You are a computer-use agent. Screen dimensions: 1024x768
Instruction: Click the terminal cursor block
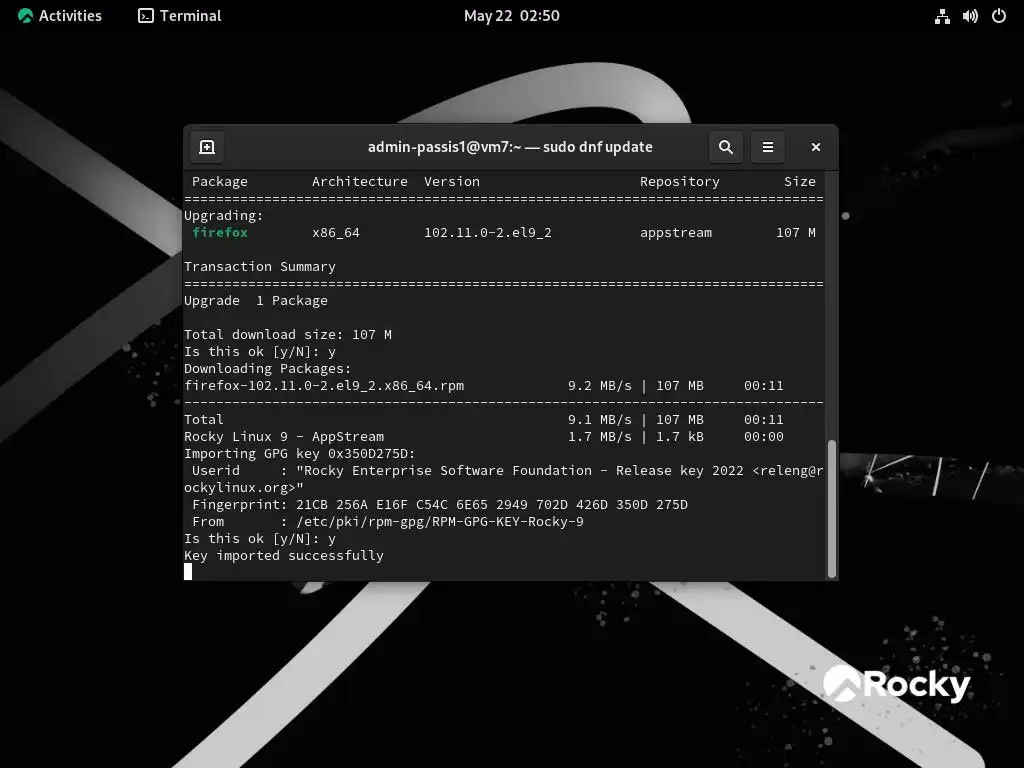pos(188,572)
